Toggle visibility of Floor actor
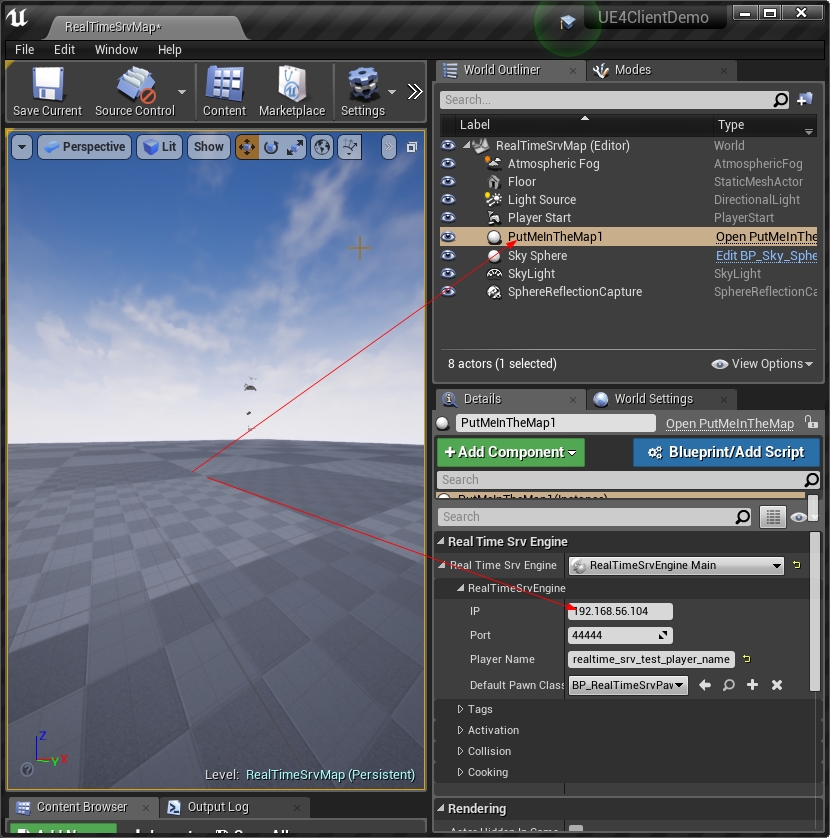The image size is (830, 838). point(448,182)
